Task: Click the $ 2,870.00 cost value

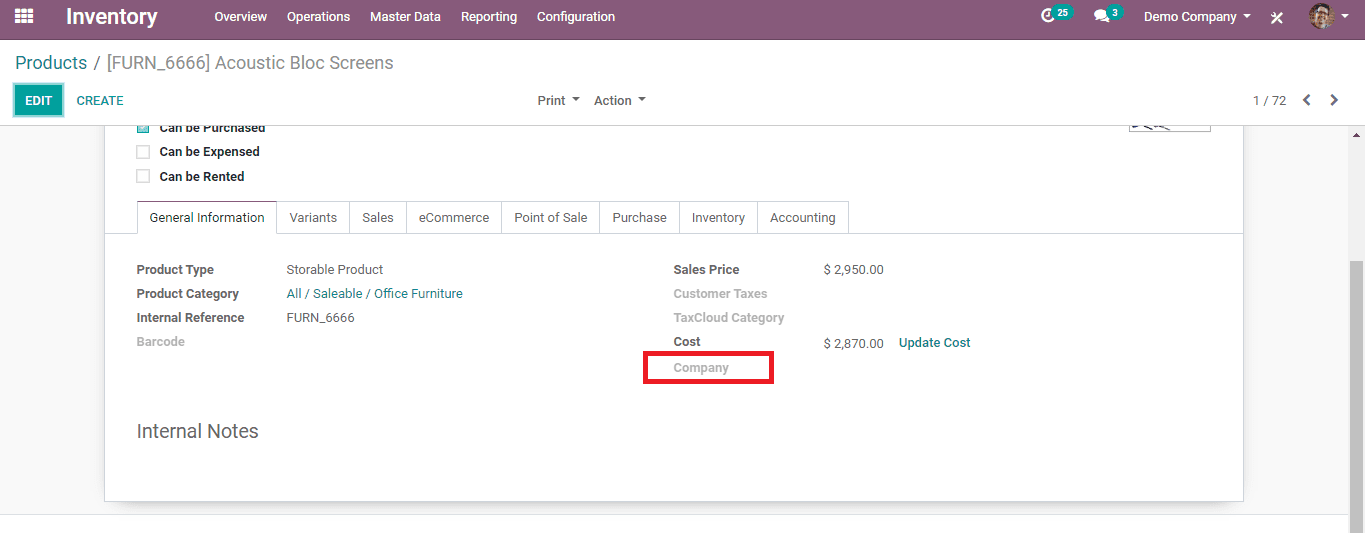Action: click(853, 343)
